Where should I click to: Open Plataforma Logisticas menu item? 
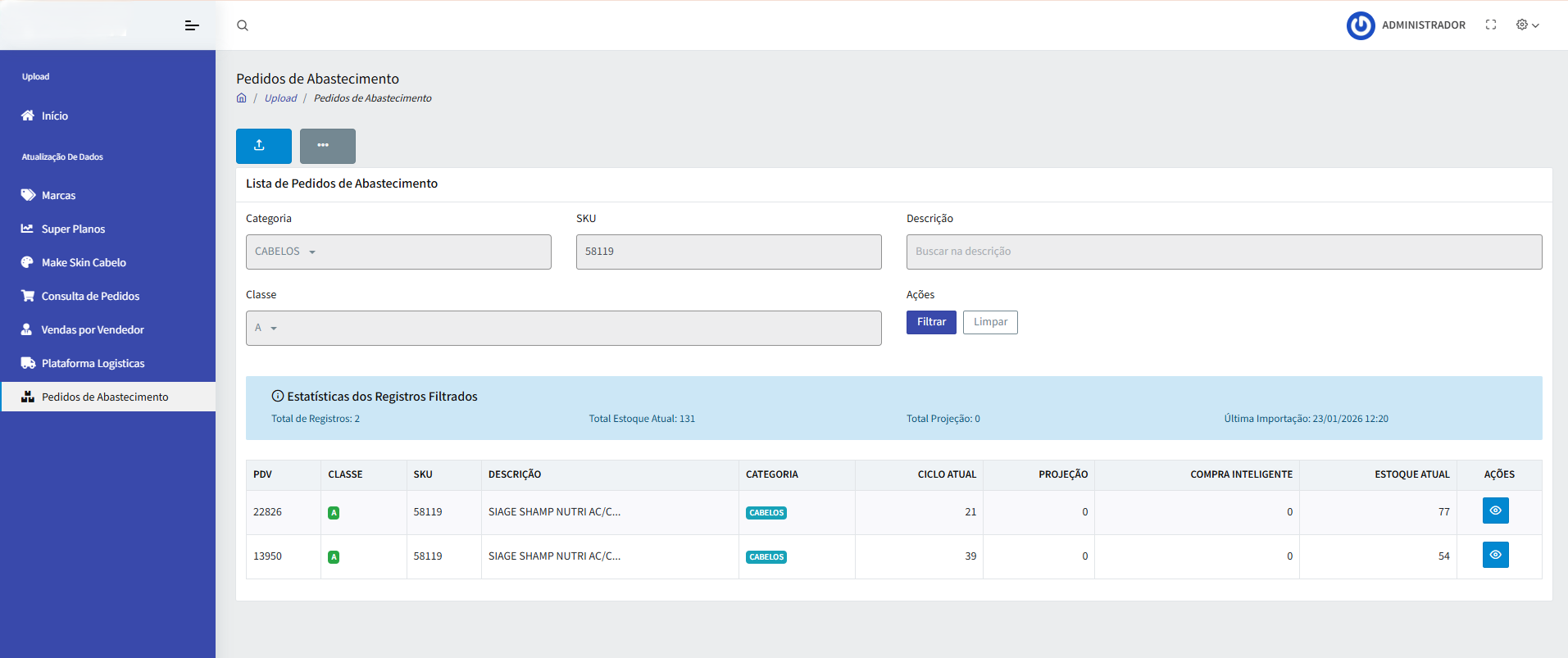tap(93, 364)
